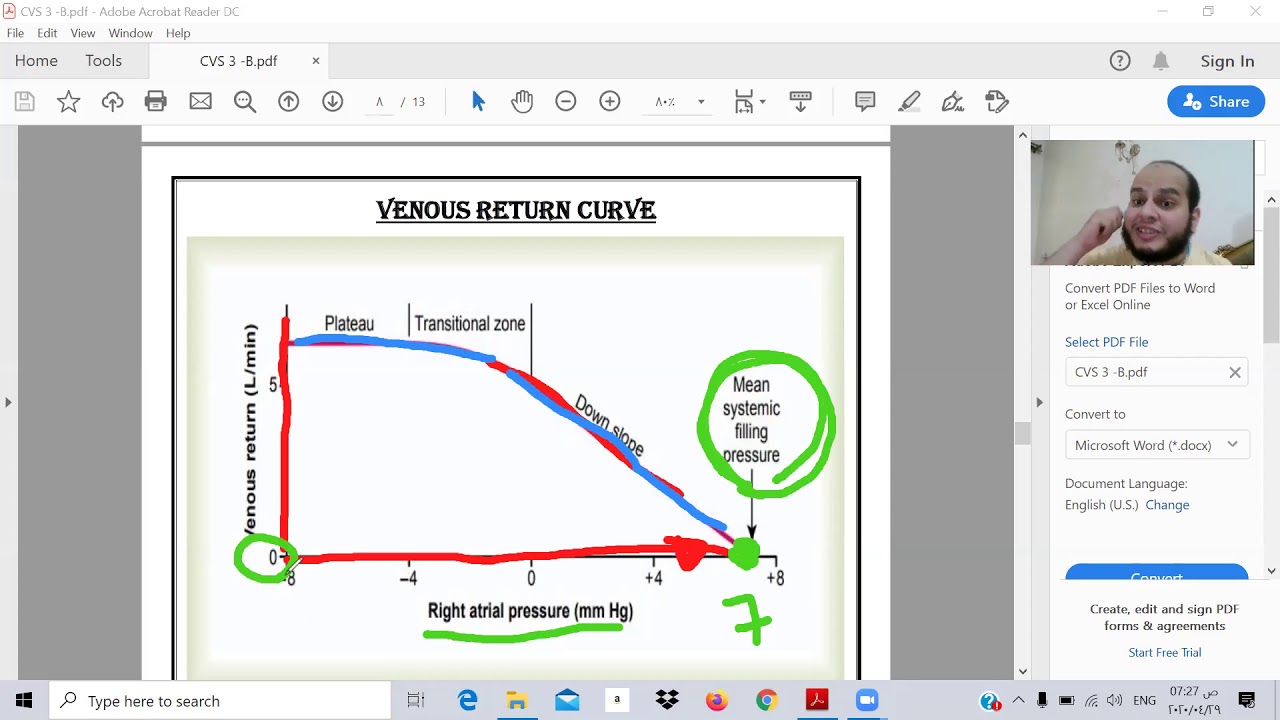Show notifications bell in Acrobat
This screenshot has height=720, width=1280.
1161,61
